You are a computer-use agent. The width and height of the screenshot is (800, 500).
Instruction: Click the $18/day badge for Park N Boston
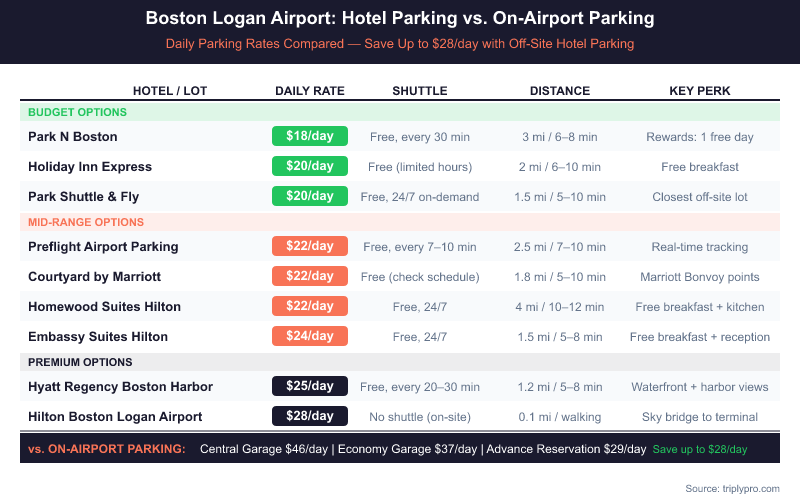(x=310, y=136)
